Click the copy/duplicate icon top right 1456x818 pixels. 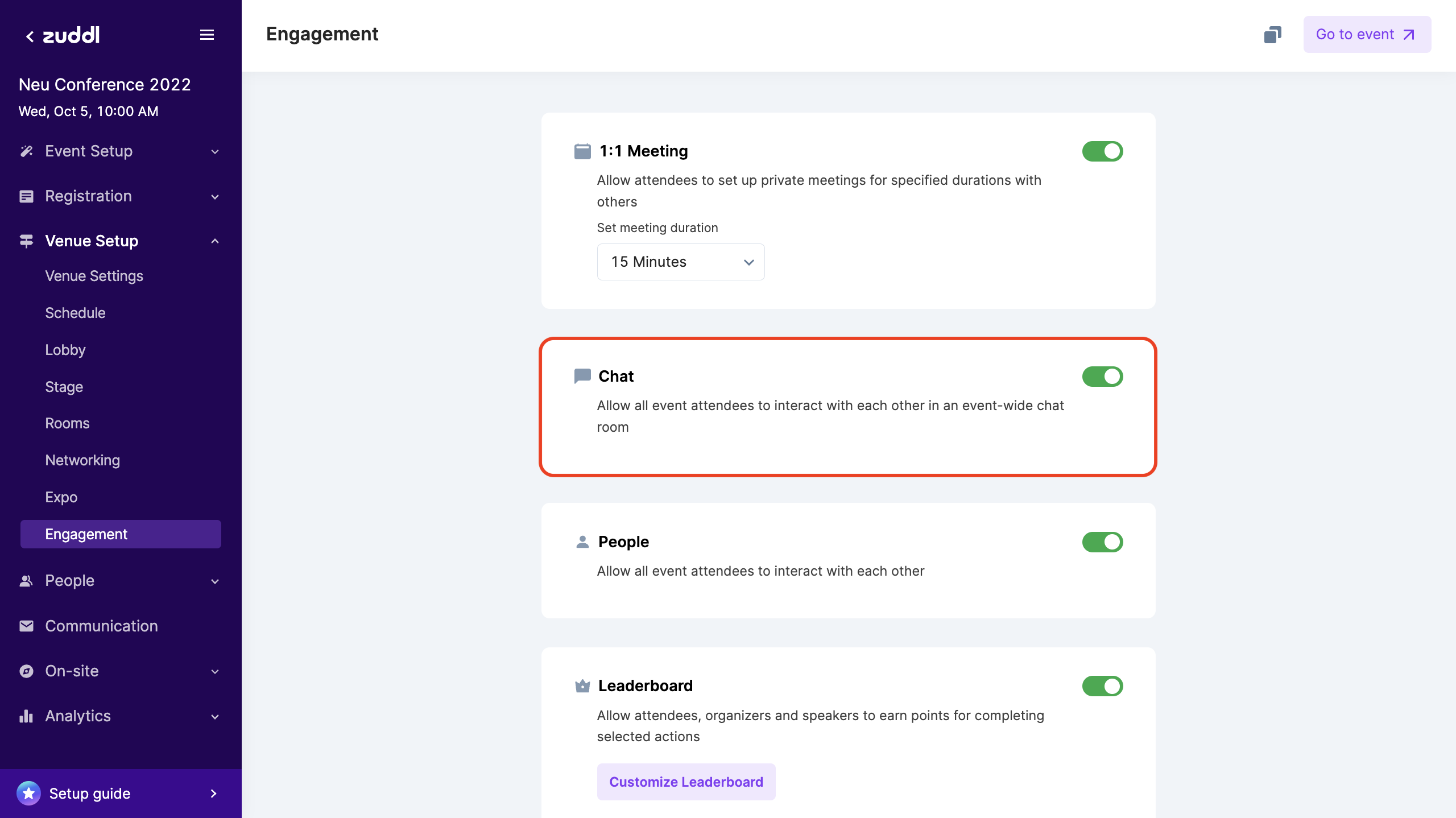point(1273,34)
